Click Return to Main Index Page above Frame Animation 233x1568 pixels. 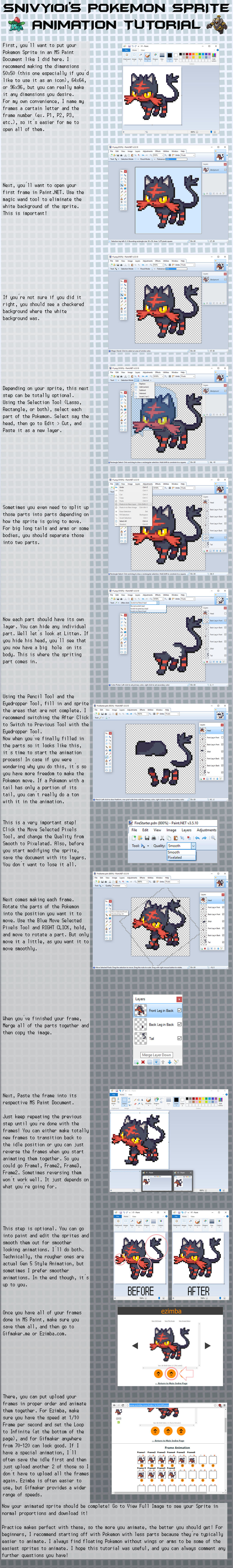point(169,1441)
